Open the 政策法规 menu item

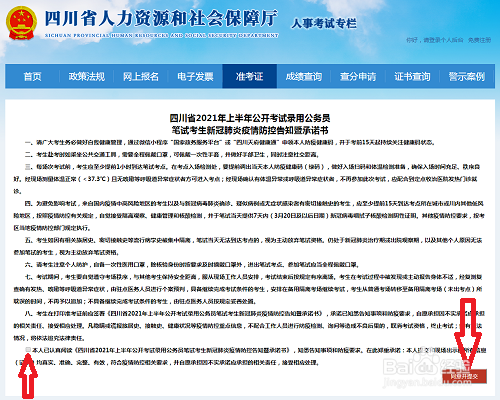[87, 77]
